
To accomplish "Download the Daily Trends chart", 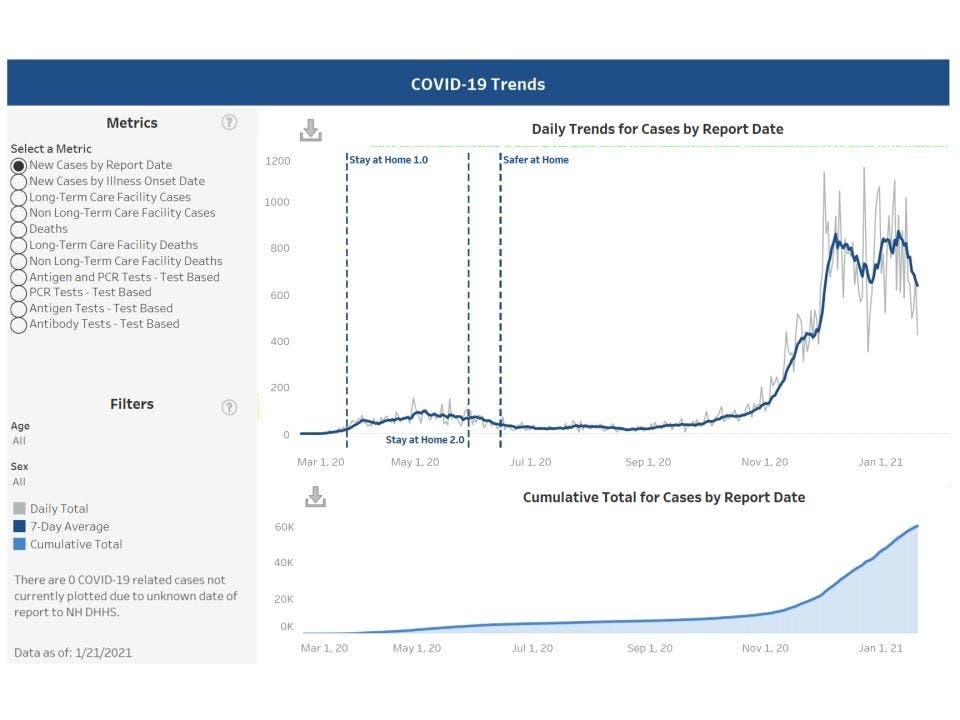I will click(311, 128).
